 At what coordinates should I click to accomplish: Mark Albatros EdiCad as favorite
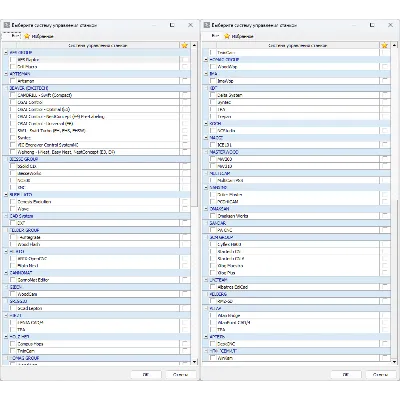pos(385,287)
